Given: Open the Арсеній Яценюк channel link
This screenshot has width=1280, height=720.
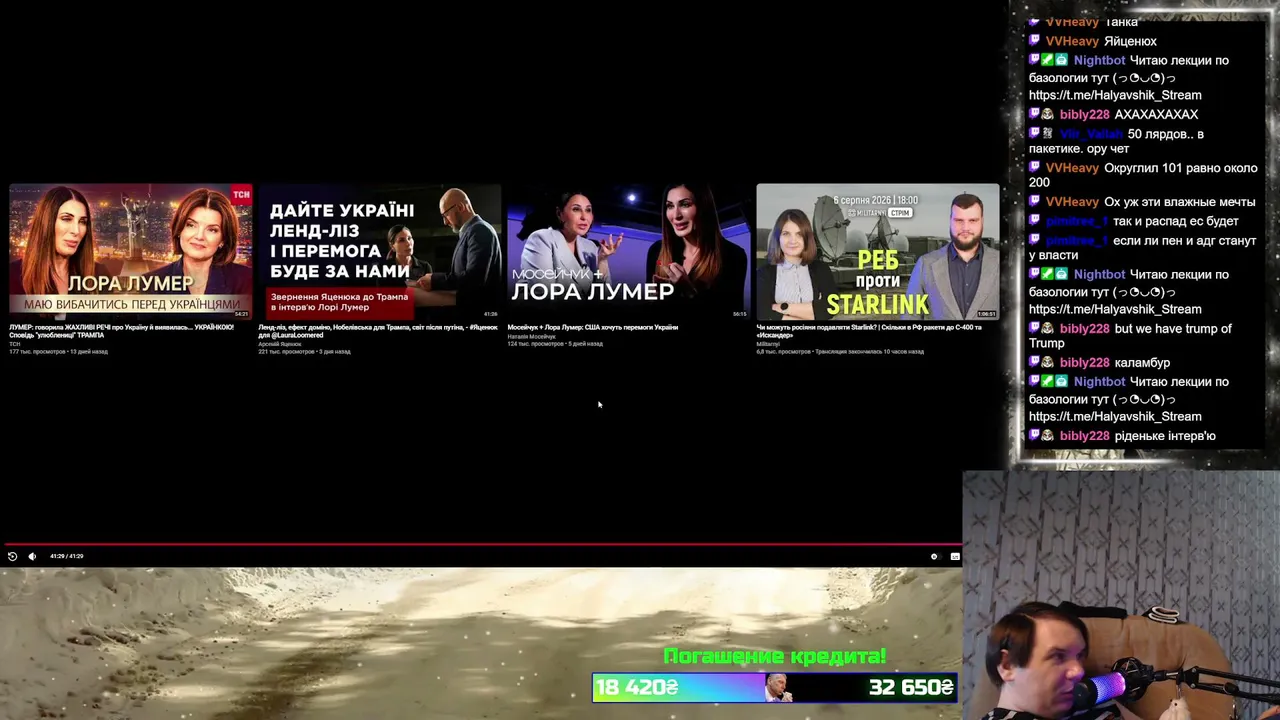Looking at the screenshot, I should (279, 344).
